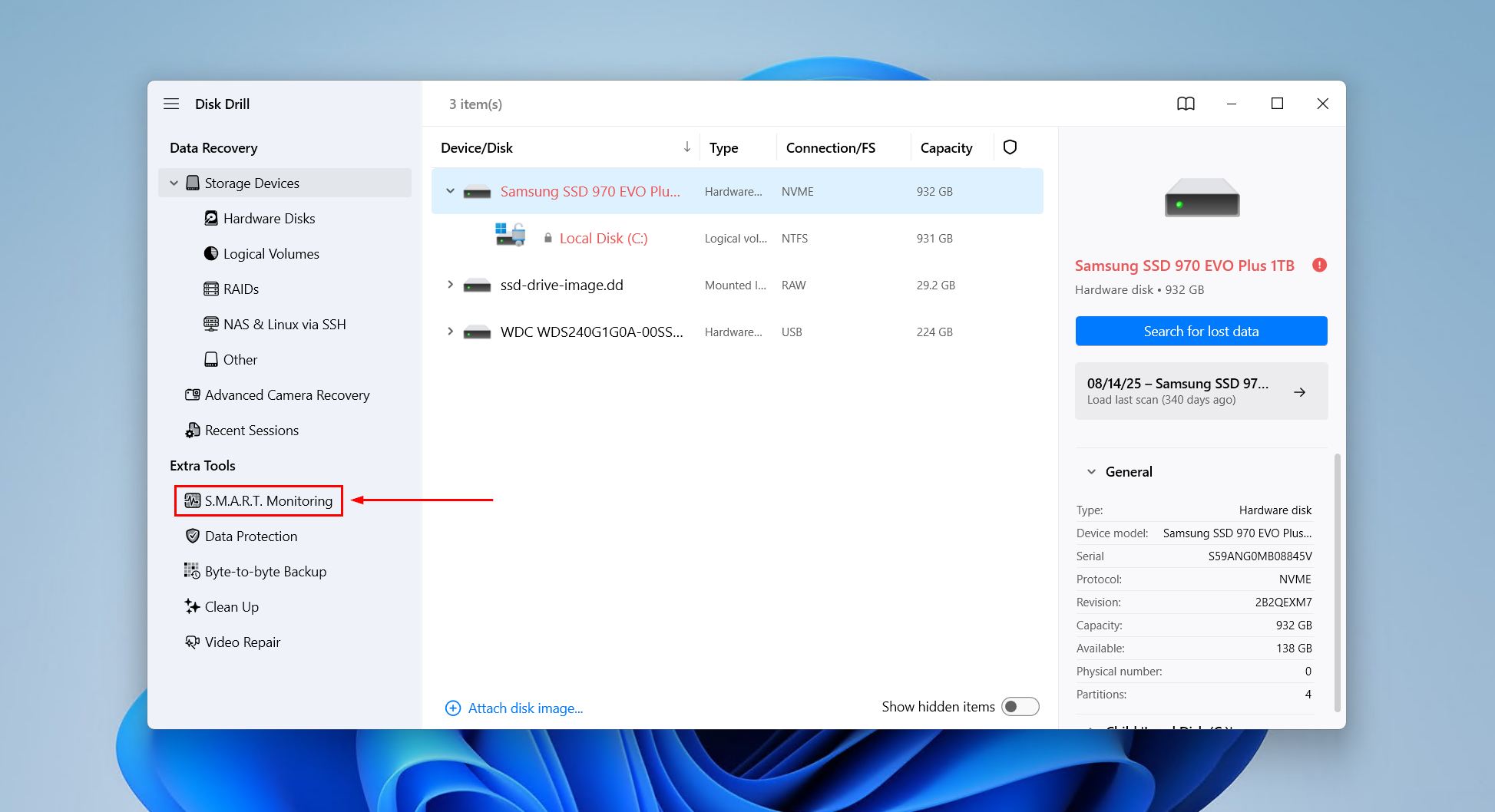
Task: Click the ssd-drive-image.dd drive icon
Action: click(x=477, y=286)
